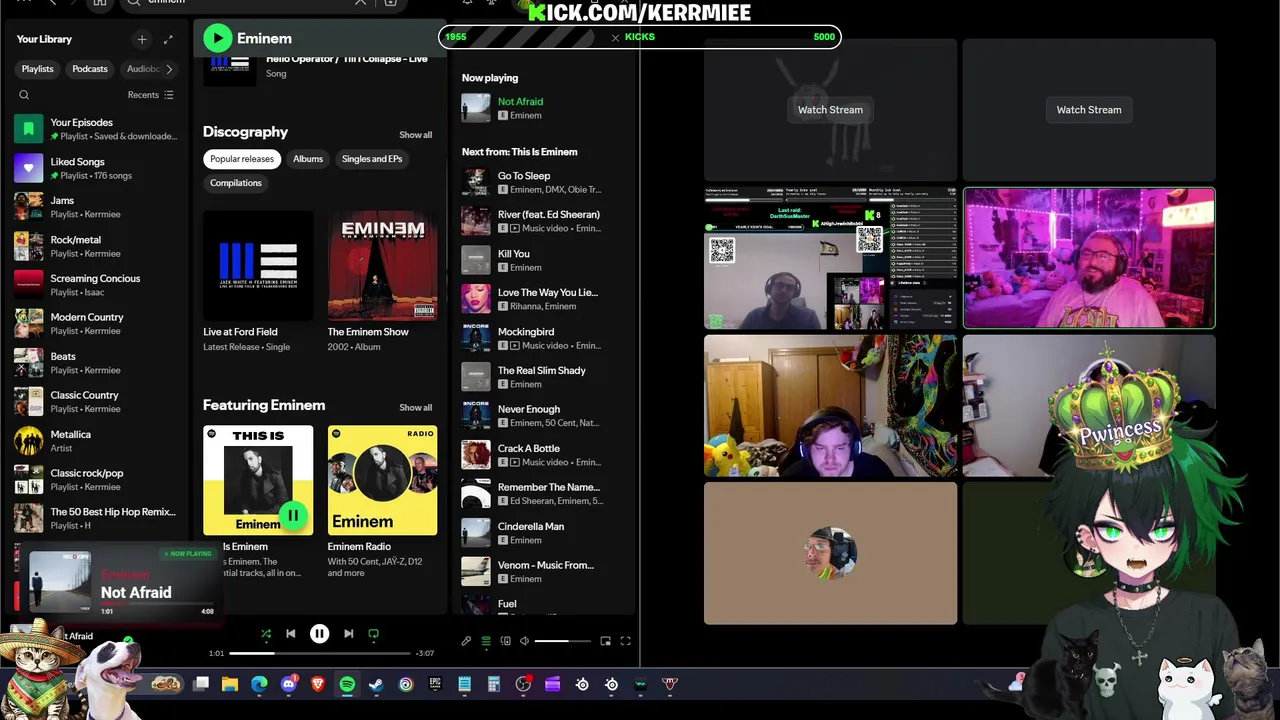The height and width of the screenshot is (720, 1280).
Task: Switch to the Compilations tab
Action: [236, 183]
